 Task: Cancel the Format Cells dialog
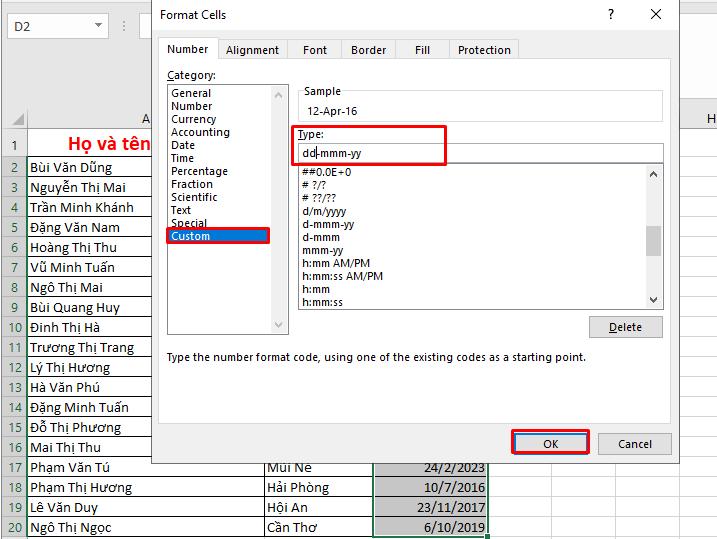[x=635, y=444]
